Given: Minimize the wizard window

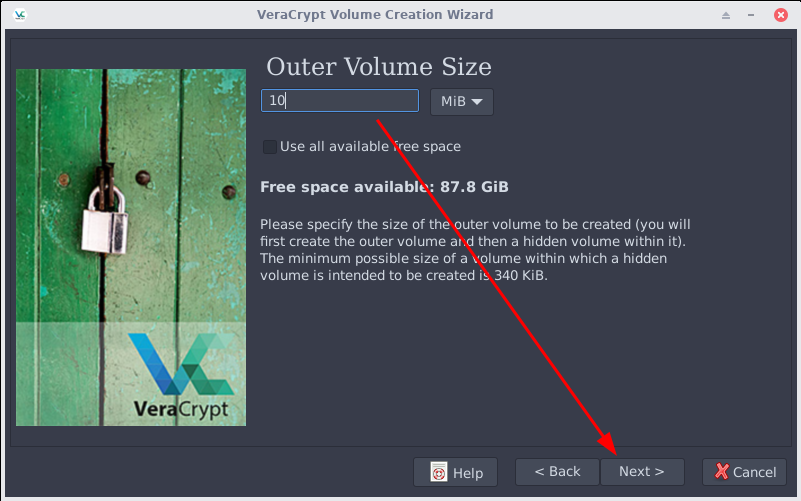Looking at the screenshot, I should pos(751,15).
